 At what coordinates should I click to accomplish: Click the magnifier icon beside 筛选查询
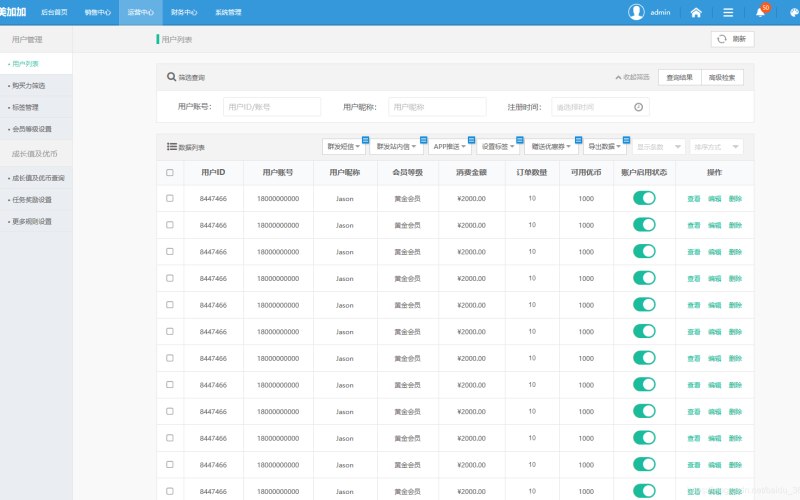(171, 77)
